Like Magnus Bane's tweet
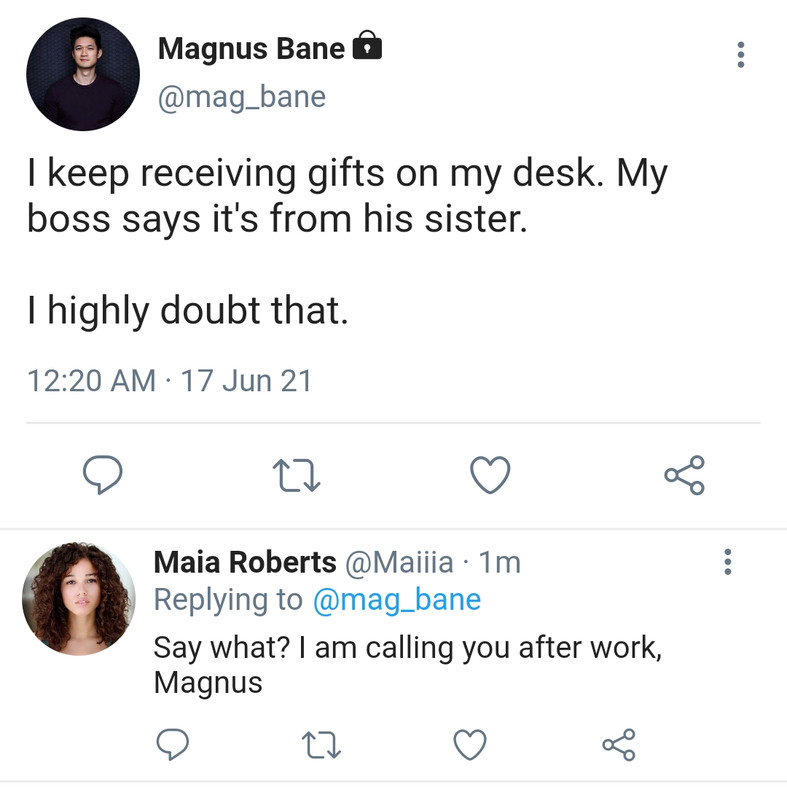The height and width of the screenshot is (800, 787). coord(490,475)
